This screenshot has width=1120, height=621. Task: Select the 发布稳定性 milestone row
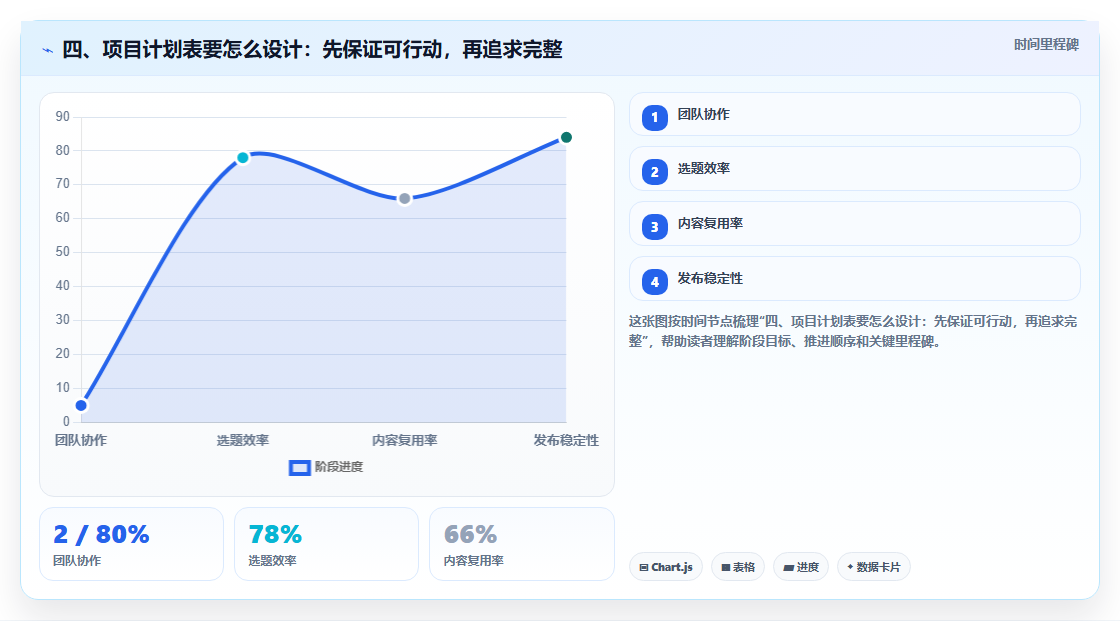pyautogui.click(x=854, y=279)
